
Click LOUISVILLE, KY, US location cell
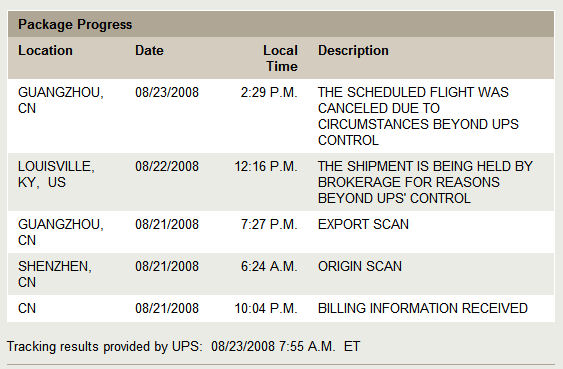tap(56, 174)
